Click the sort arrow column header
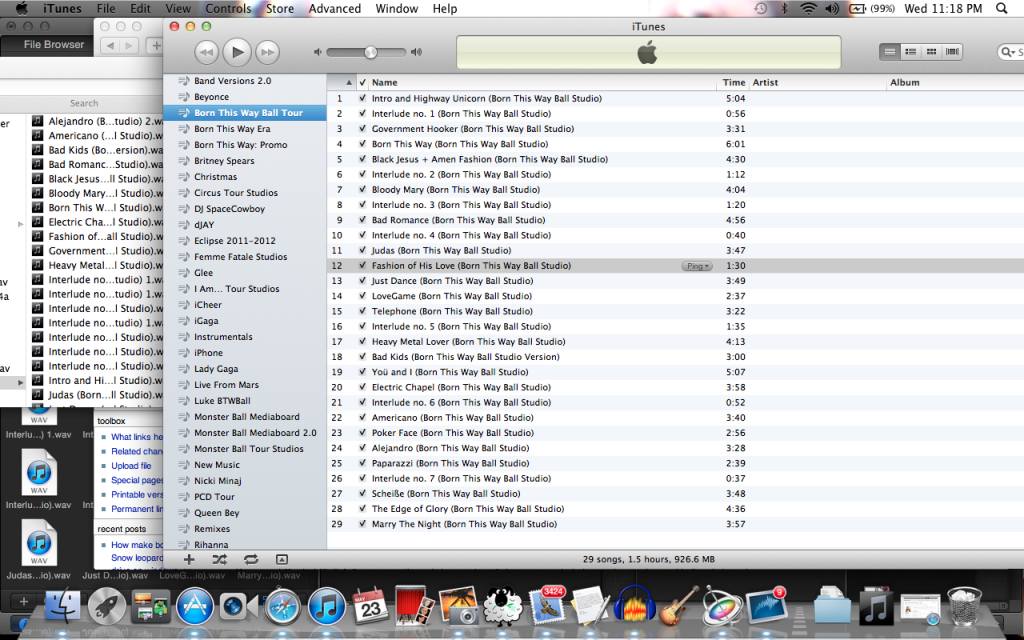 (348, 82)
